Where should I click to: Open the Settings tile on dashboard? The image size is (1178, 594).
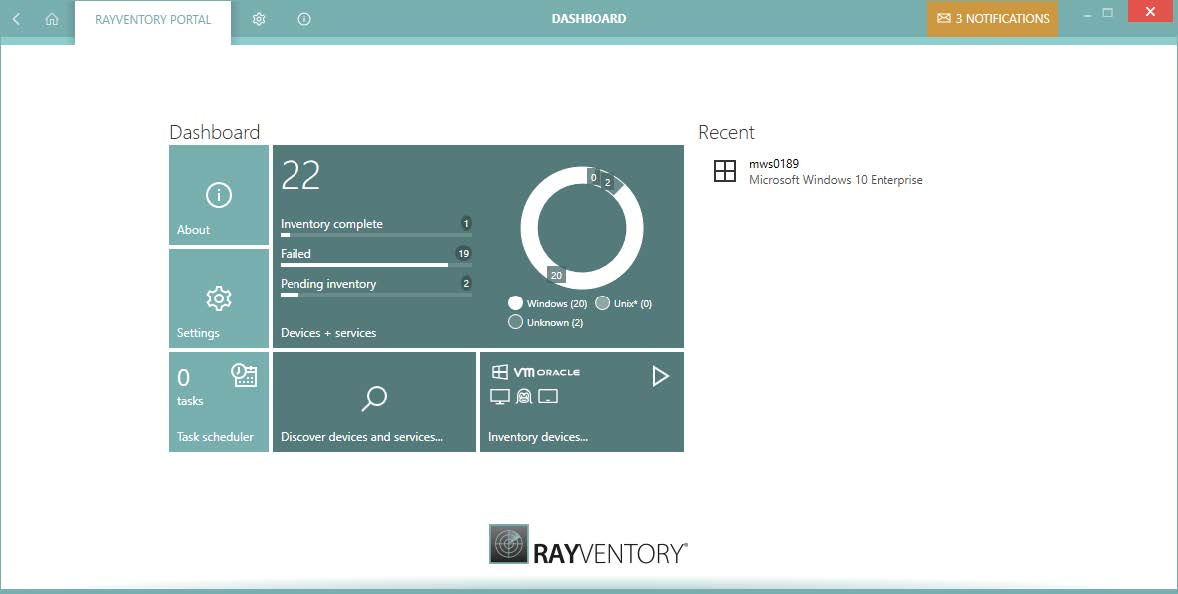click(219, 298)
